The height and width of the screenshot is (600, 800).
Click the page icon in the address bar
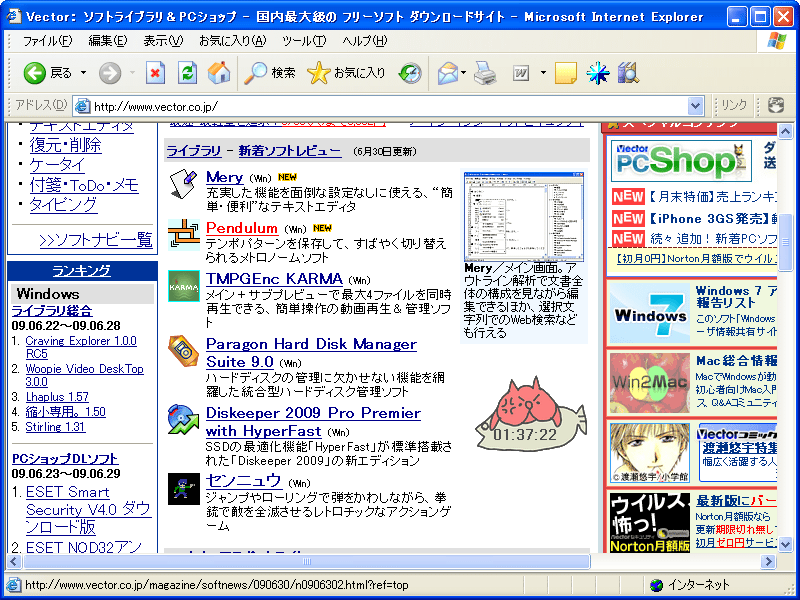click(x=82, y=106)
